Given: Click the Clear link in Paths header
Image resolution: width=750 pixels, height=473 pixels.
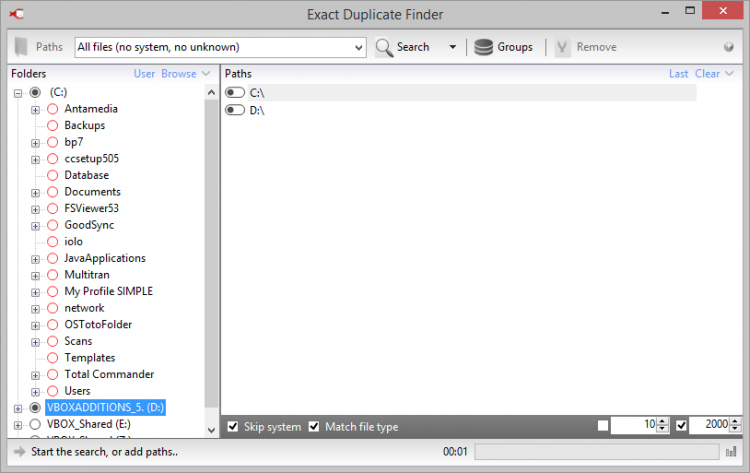Looking at the screenshot, I should click(707, 74).
